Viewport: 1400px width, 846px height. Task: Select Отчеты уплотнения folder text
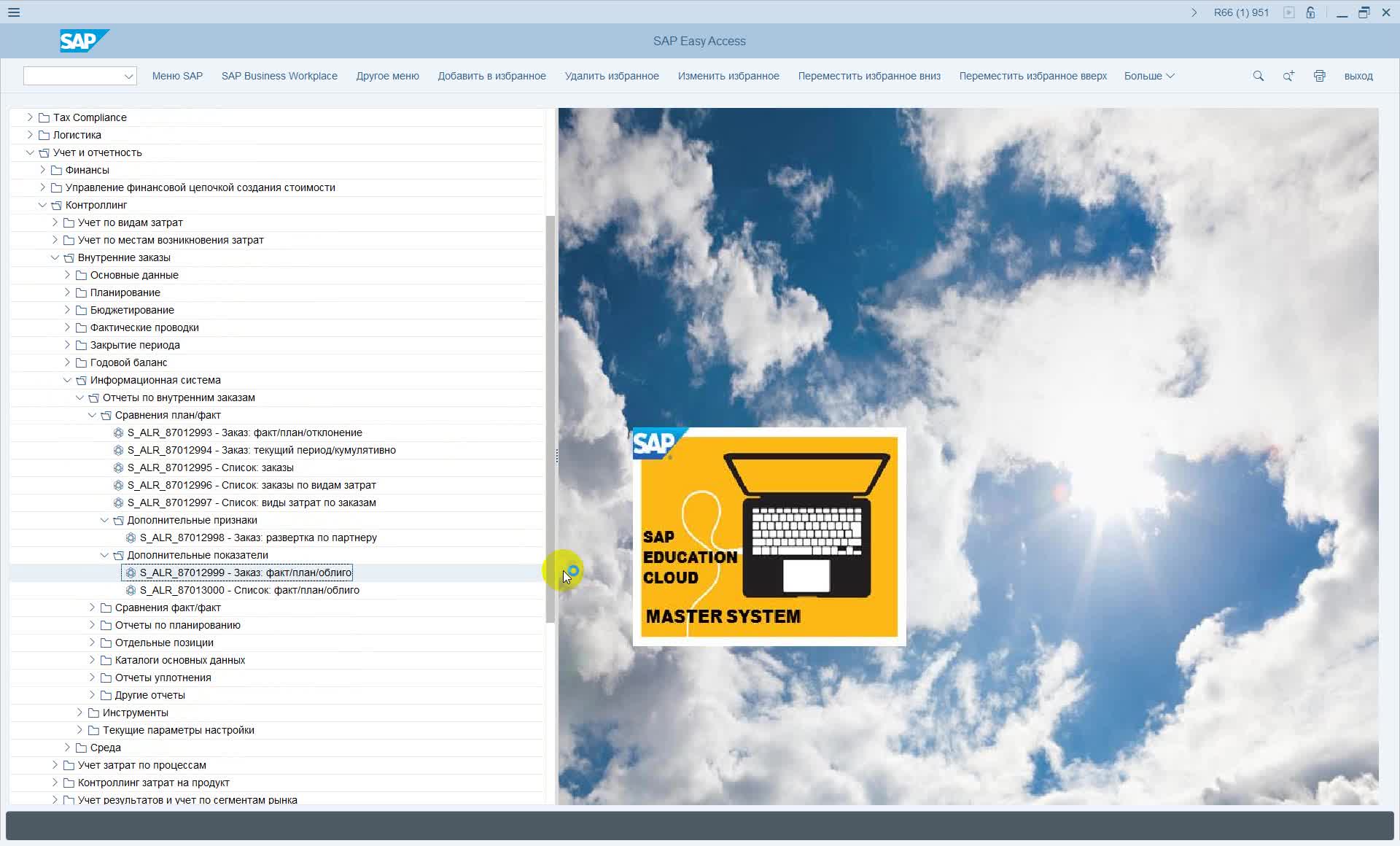(163, 678)
